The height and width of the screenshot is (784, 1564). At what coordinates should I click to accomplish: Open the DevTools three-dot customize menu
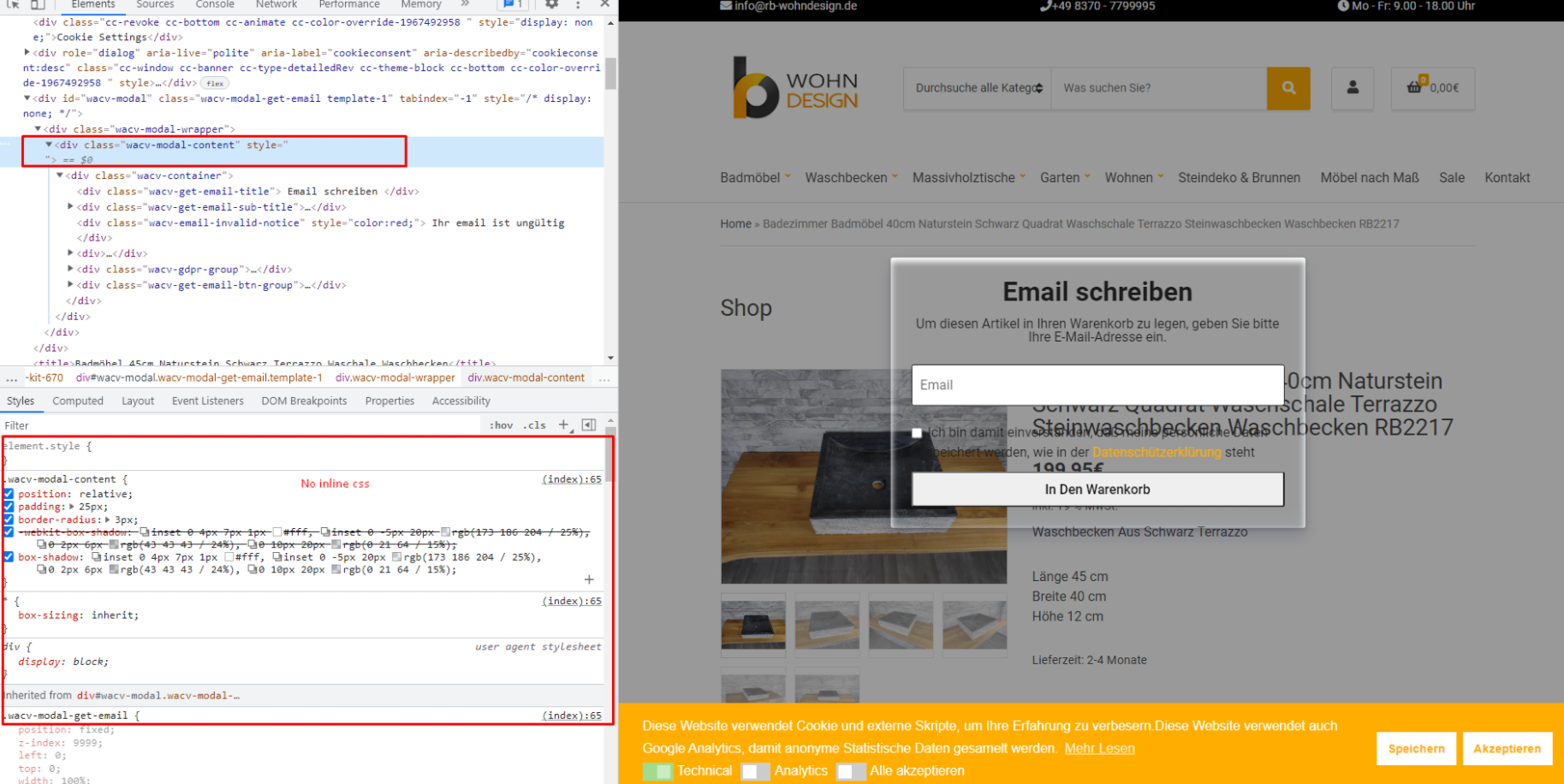578,4
